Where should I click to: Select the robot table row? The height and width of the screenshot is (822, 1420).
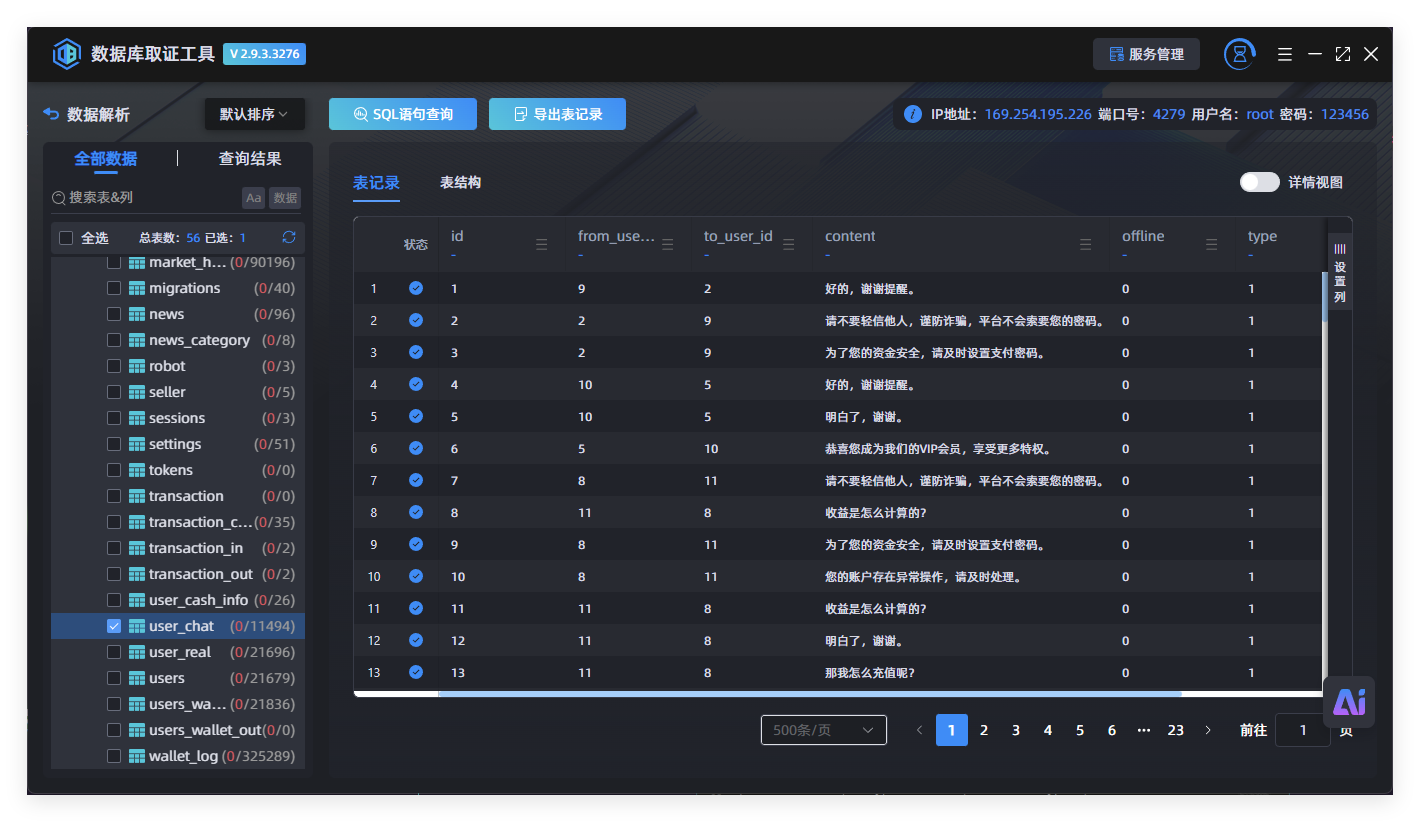(x=178, y=366)
